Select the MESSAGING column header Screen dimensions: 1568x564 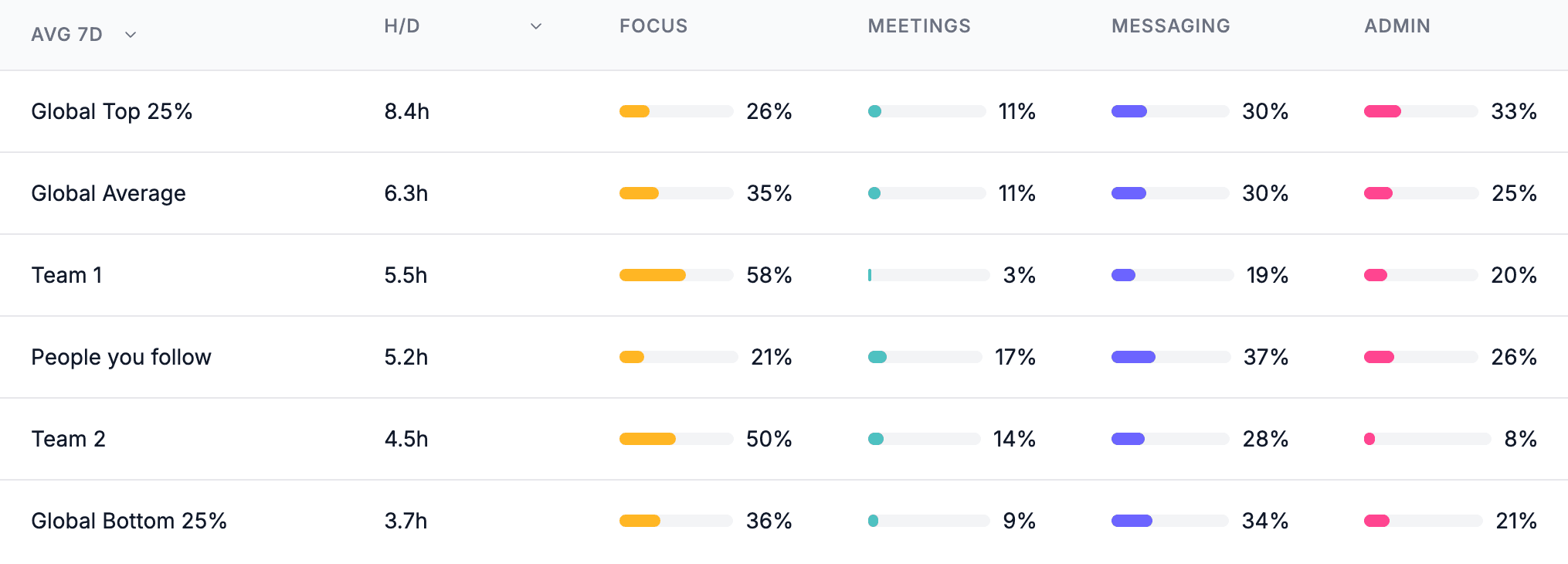[1170, 25]
